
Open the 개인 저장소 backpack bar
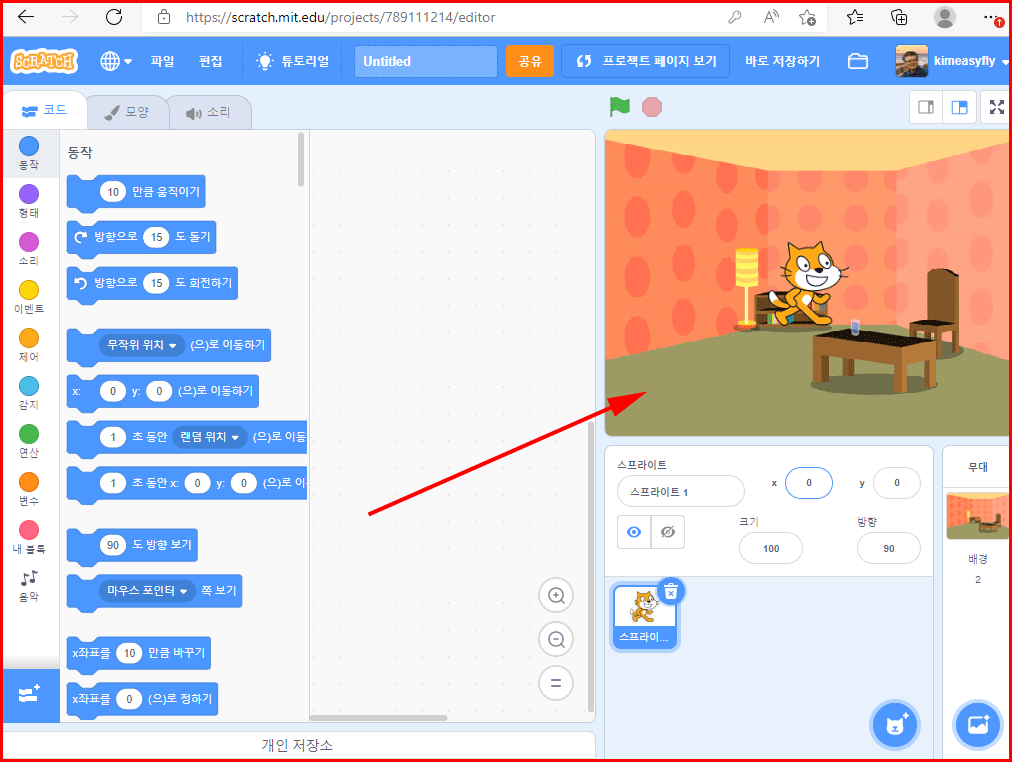pos(297,745)
